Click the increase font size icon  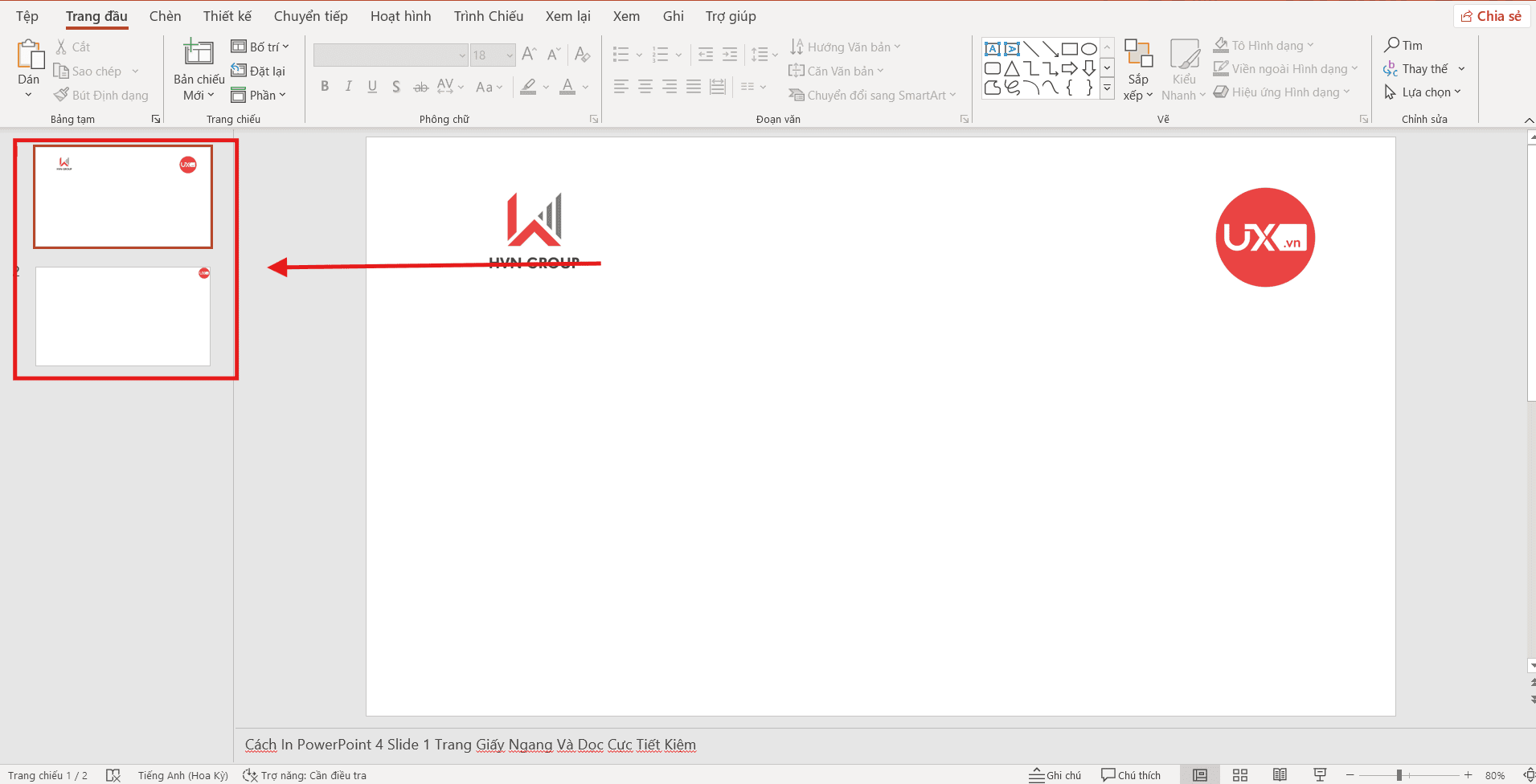coord(529,55)
